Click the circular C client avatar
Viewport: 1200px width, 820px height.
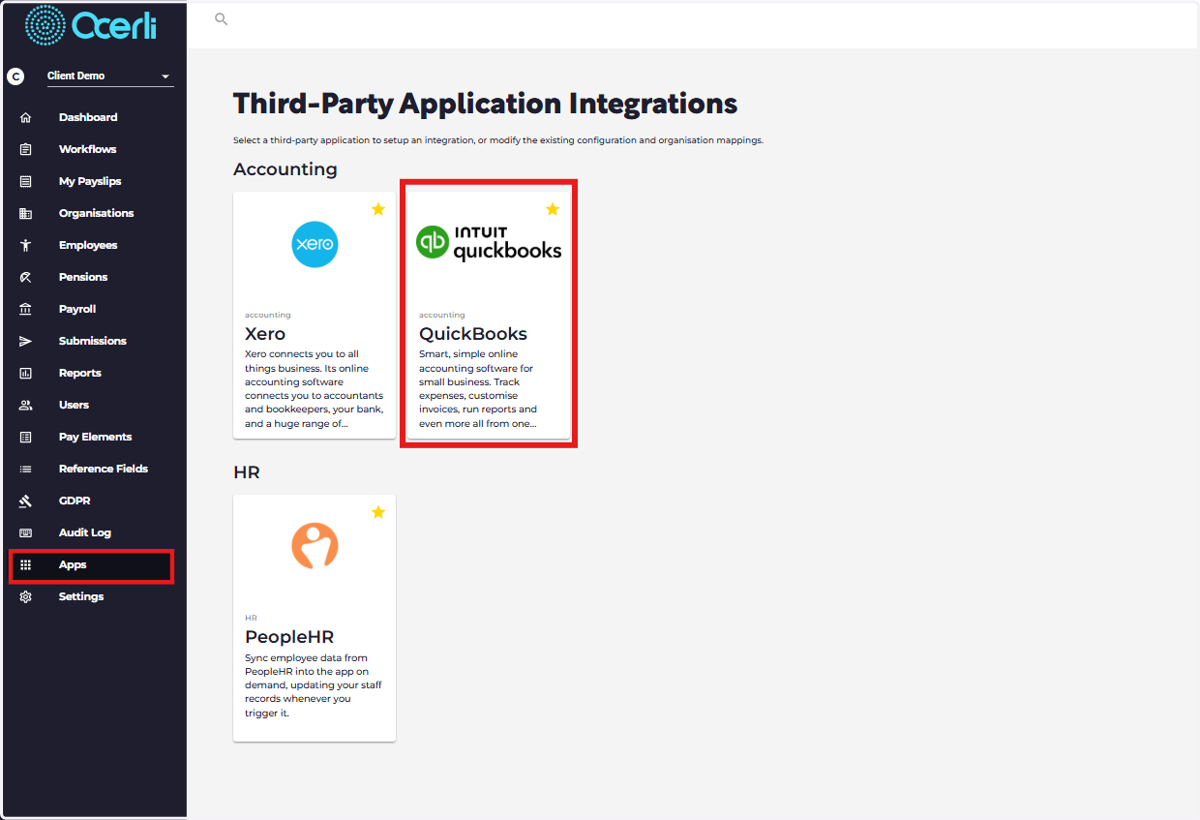pyautogui.click(x=15, y=76)
